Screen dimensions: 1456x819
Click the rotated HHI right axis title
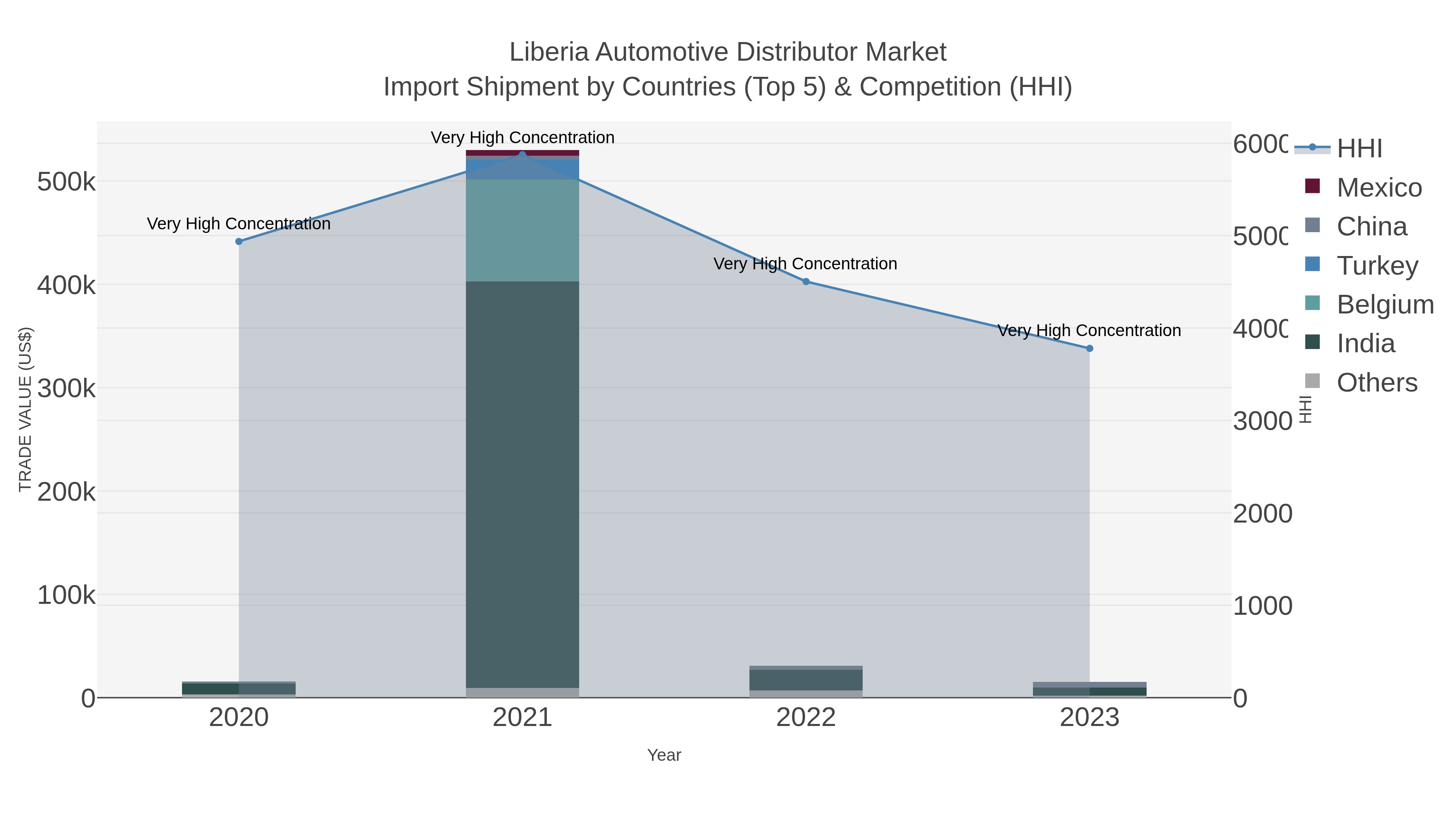(1305, 409)
